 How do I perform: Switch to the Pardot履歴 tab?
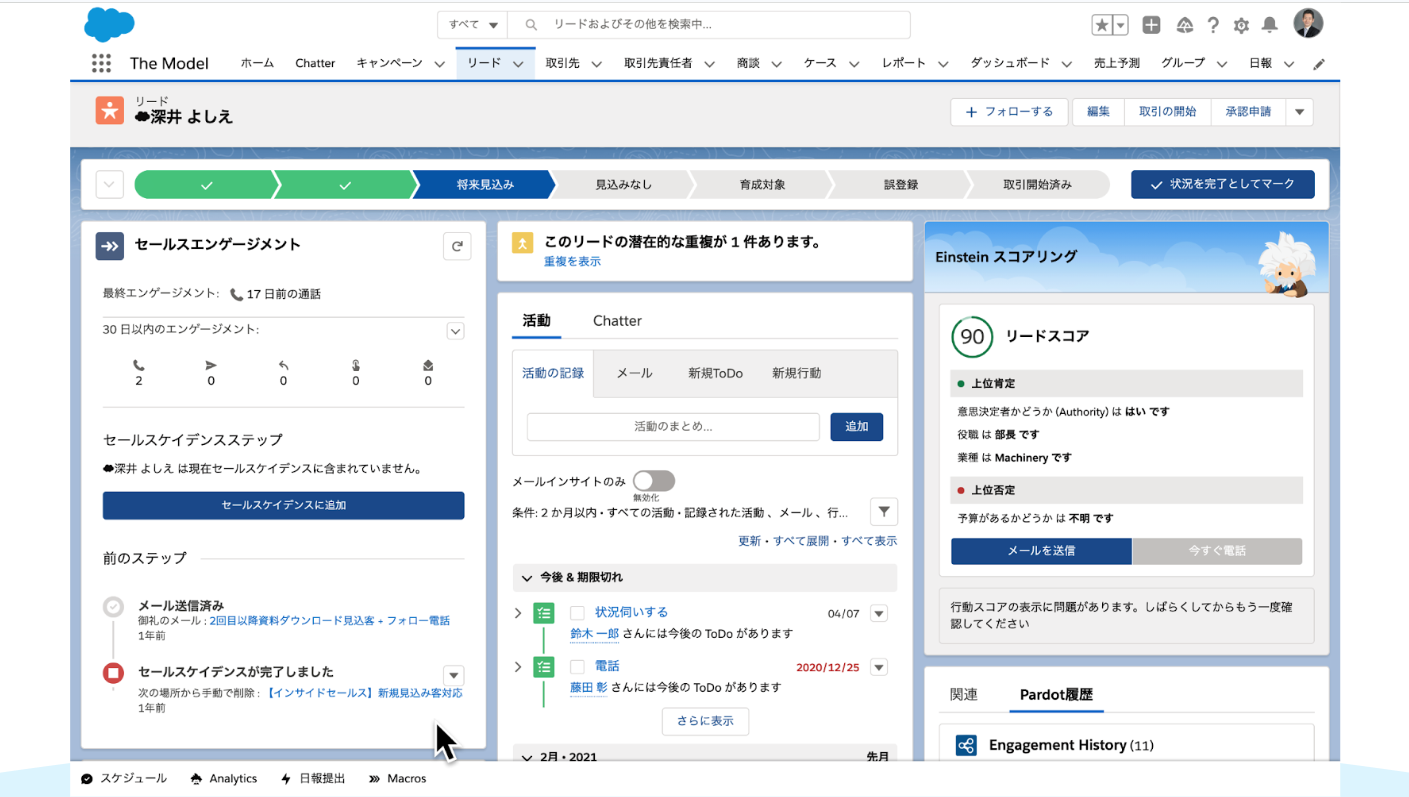point(1056,694)
